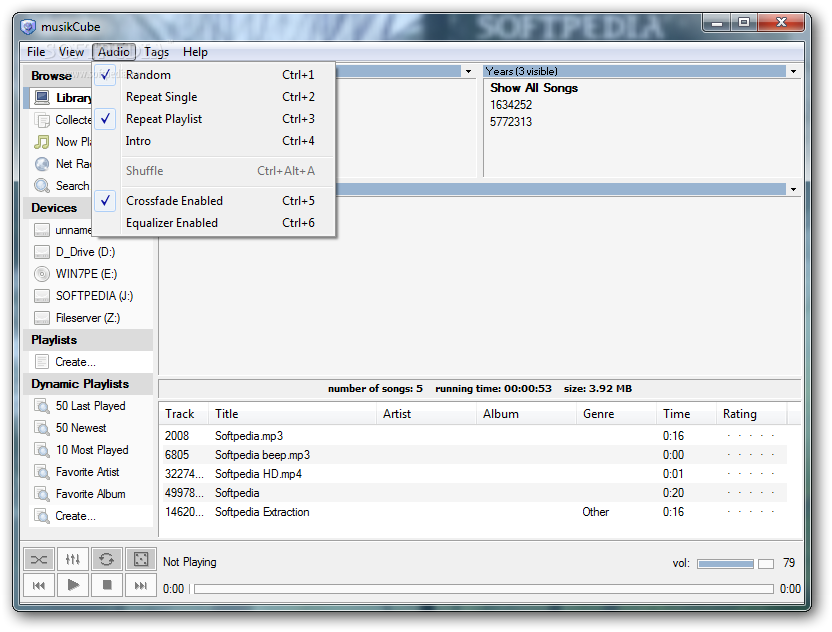
Task: Click the 50 Last Played icon
Action: pyautogui.click(x=42, y=406)
